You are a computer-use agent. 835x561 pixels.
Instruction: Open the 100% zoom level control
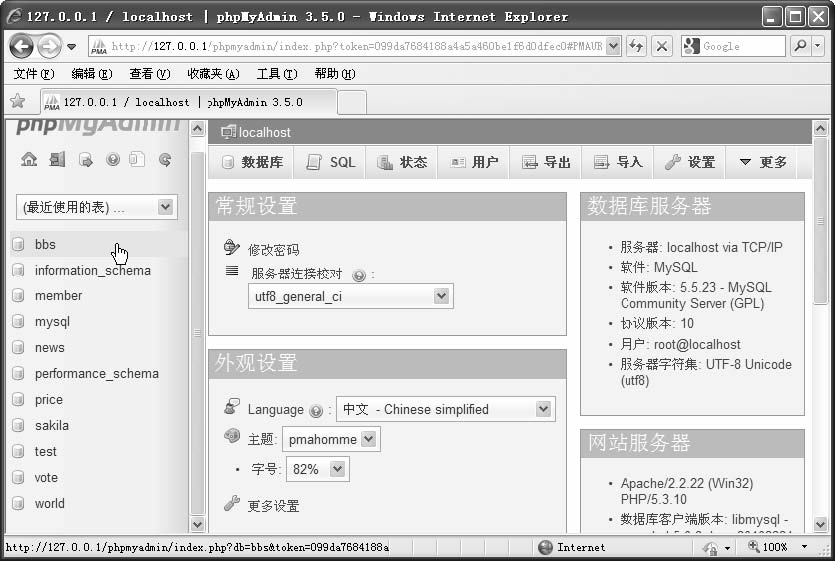(x=777, y=547)
